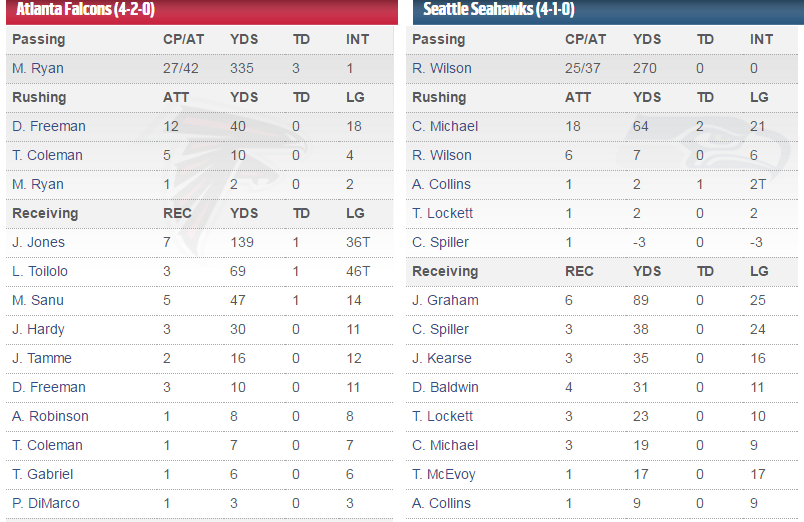Select A. Robinson player name
This screenshot has height=522, width=804.
[x=50, y=416]
